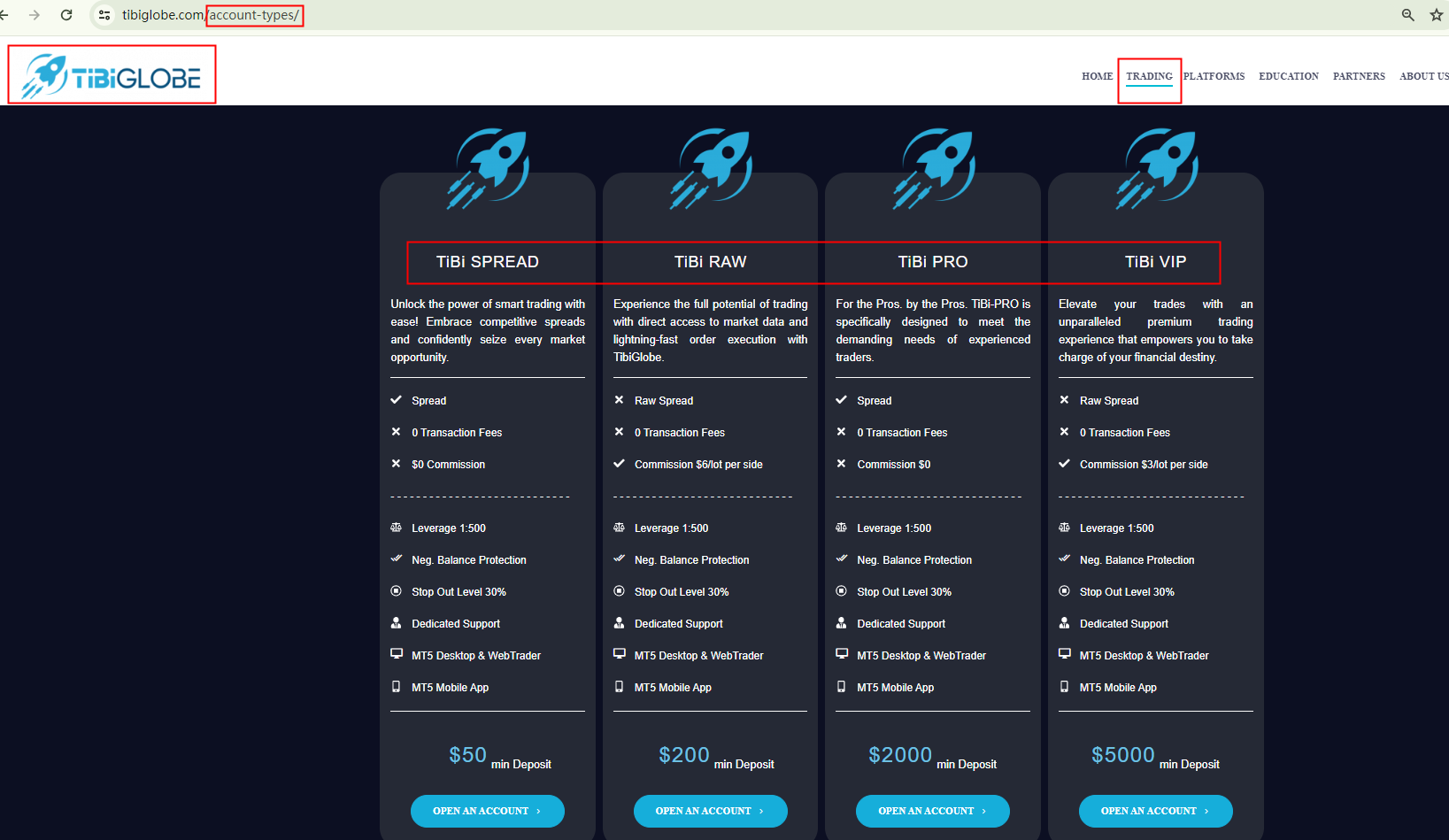This screenshot has height=840, width=1449.
Task: Click 'Commission $3/lot per side' text
Action: 1144,465
